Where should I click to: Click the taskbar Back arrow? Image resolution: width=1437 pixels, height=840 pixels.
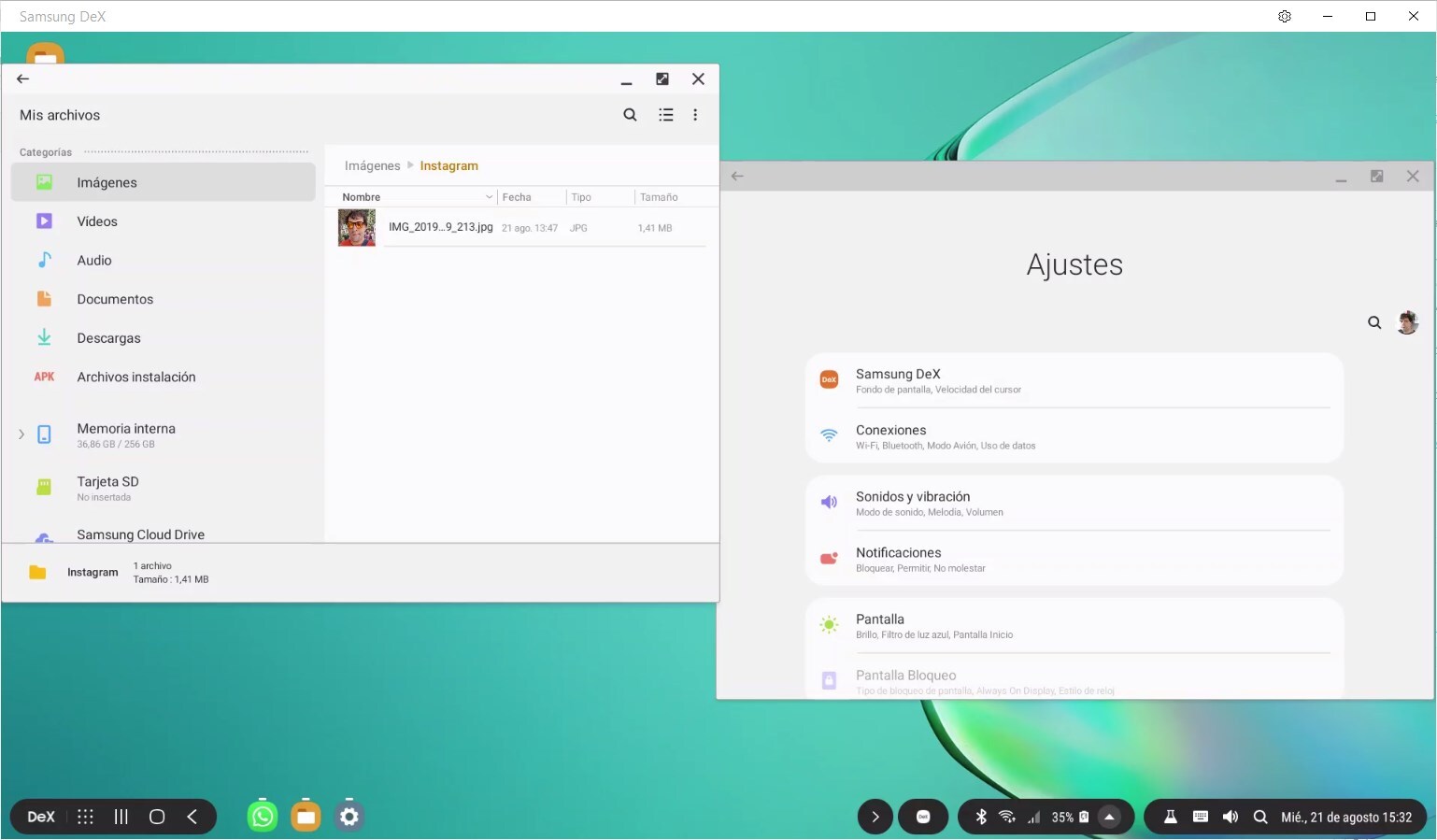[x=192, y=817]
